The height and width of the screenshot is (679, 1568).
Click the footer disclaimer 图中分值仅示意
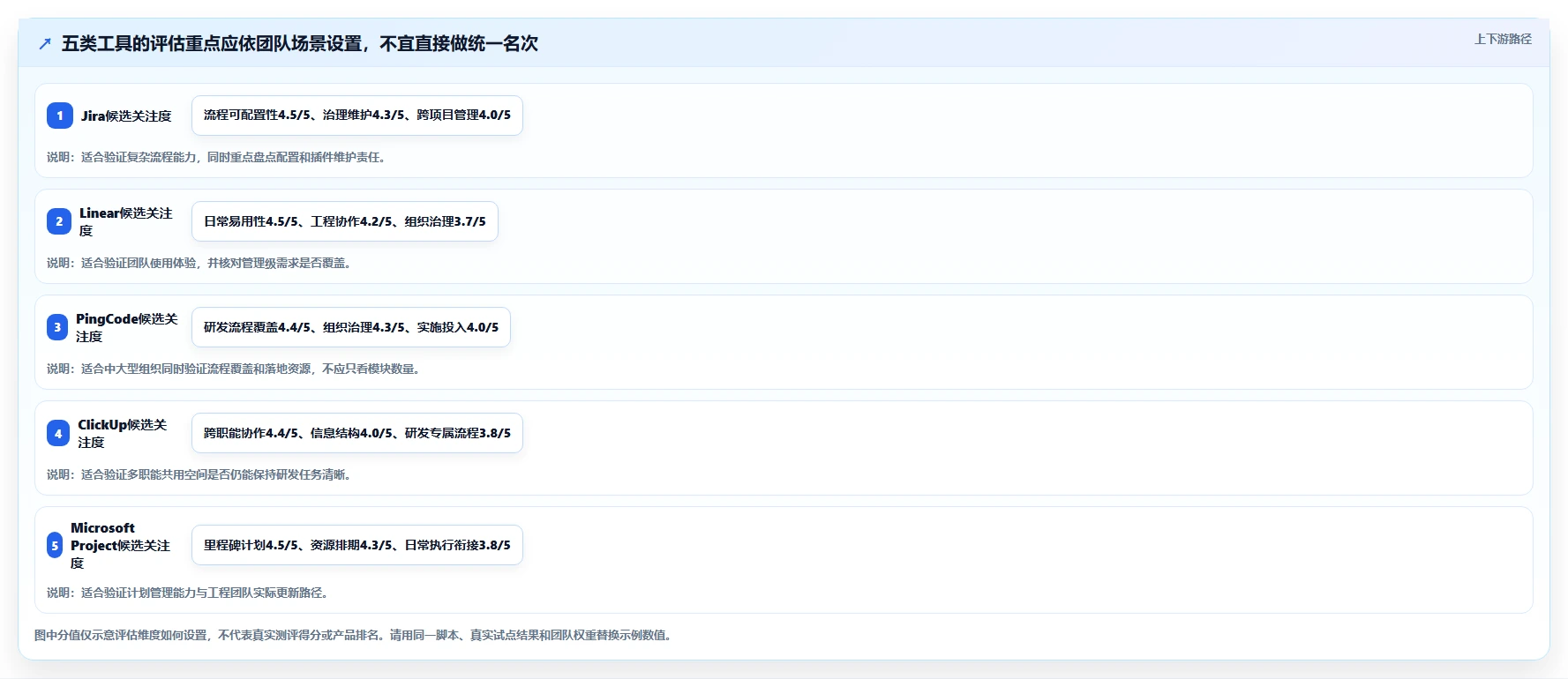[x=354, y=635]
